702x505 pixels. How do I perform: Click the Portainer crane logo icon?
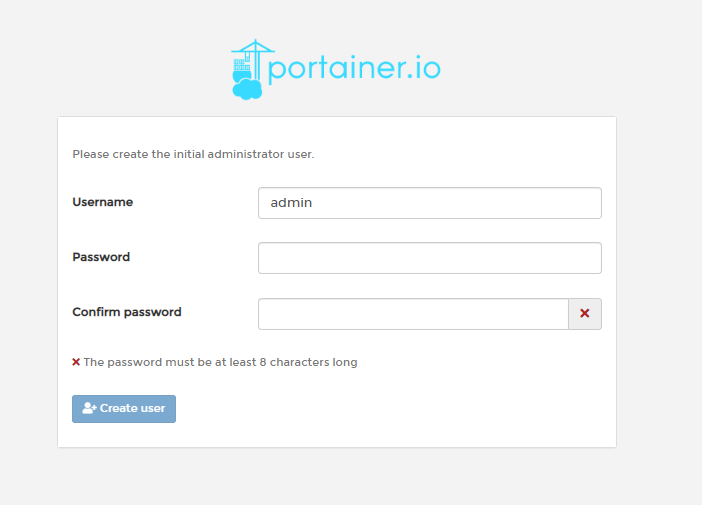coord(253,69)
